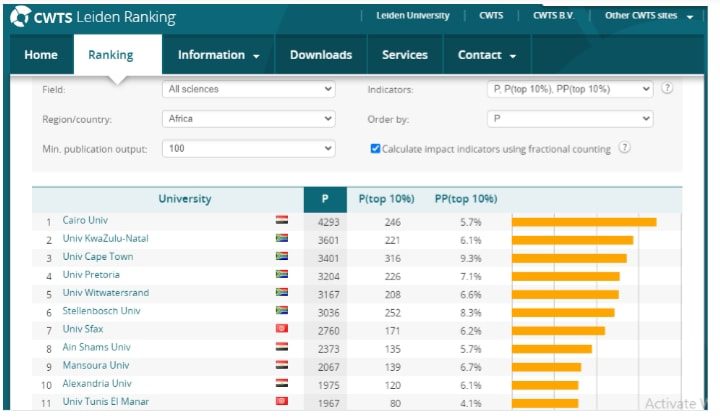This screenshot has width=720, height=418.
Task: Expand the Other CWTS sites menu
Action: coord(649,16)
